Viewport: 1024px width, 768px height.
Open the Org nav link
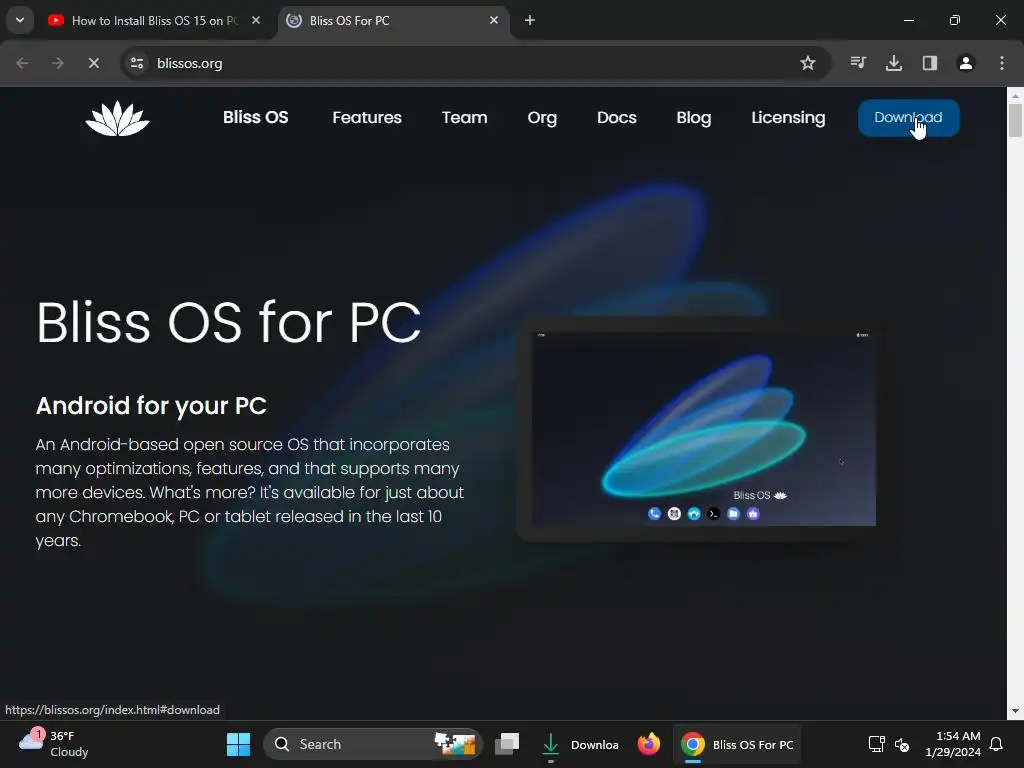(542, 118)
